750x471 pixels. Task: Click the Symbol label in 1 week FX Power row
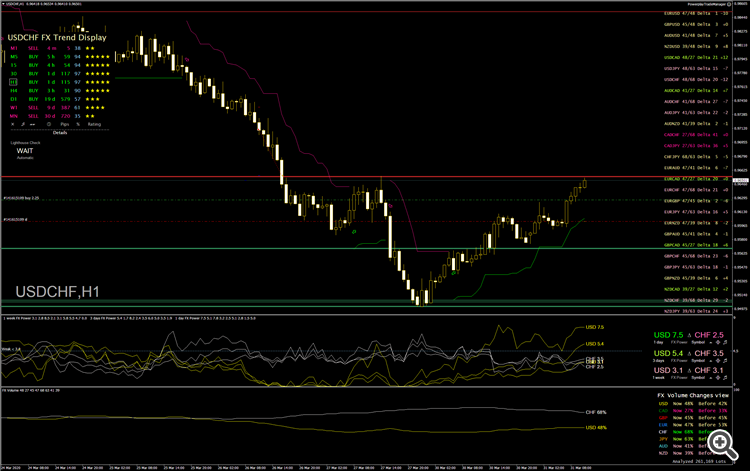click(698, 378)
